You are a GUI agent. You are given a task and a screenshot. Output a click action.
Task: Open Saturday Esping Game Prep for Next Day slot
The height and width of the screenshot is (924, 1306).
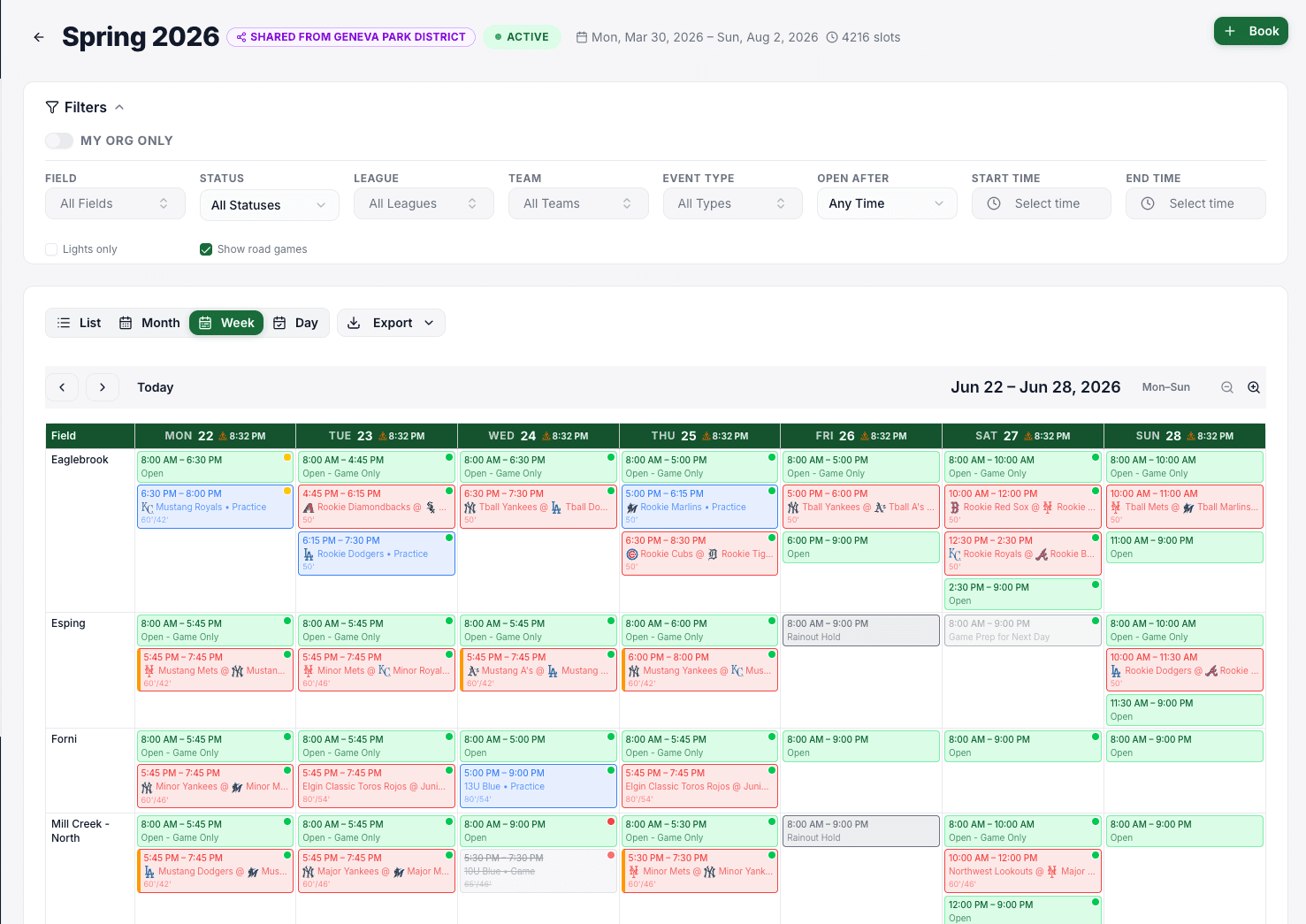pos(1022,630)
